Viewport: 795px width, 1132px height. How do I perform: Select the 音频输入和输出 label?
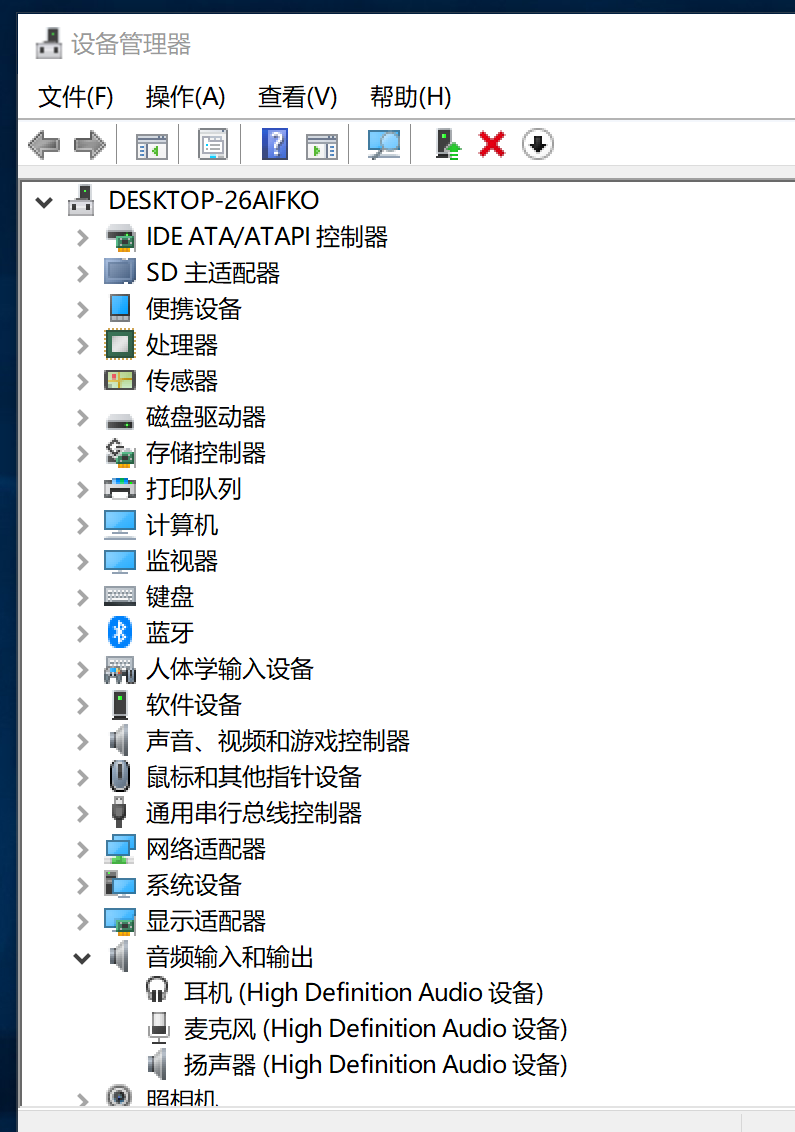click(230, 957)
